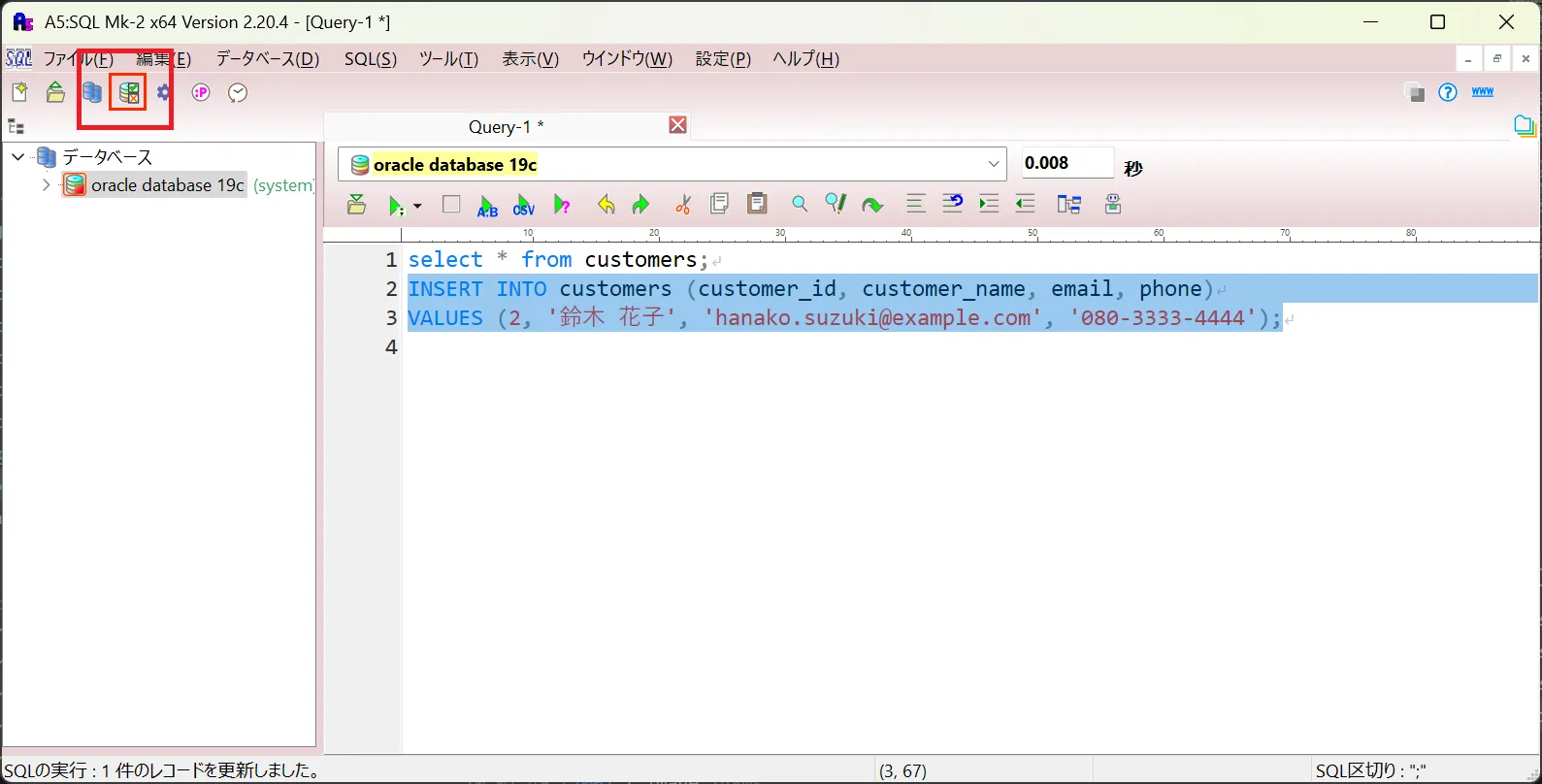1542x784 pixels.
Task: Click the find and replace magnifier-pencil icon
Action: point(835,204)
